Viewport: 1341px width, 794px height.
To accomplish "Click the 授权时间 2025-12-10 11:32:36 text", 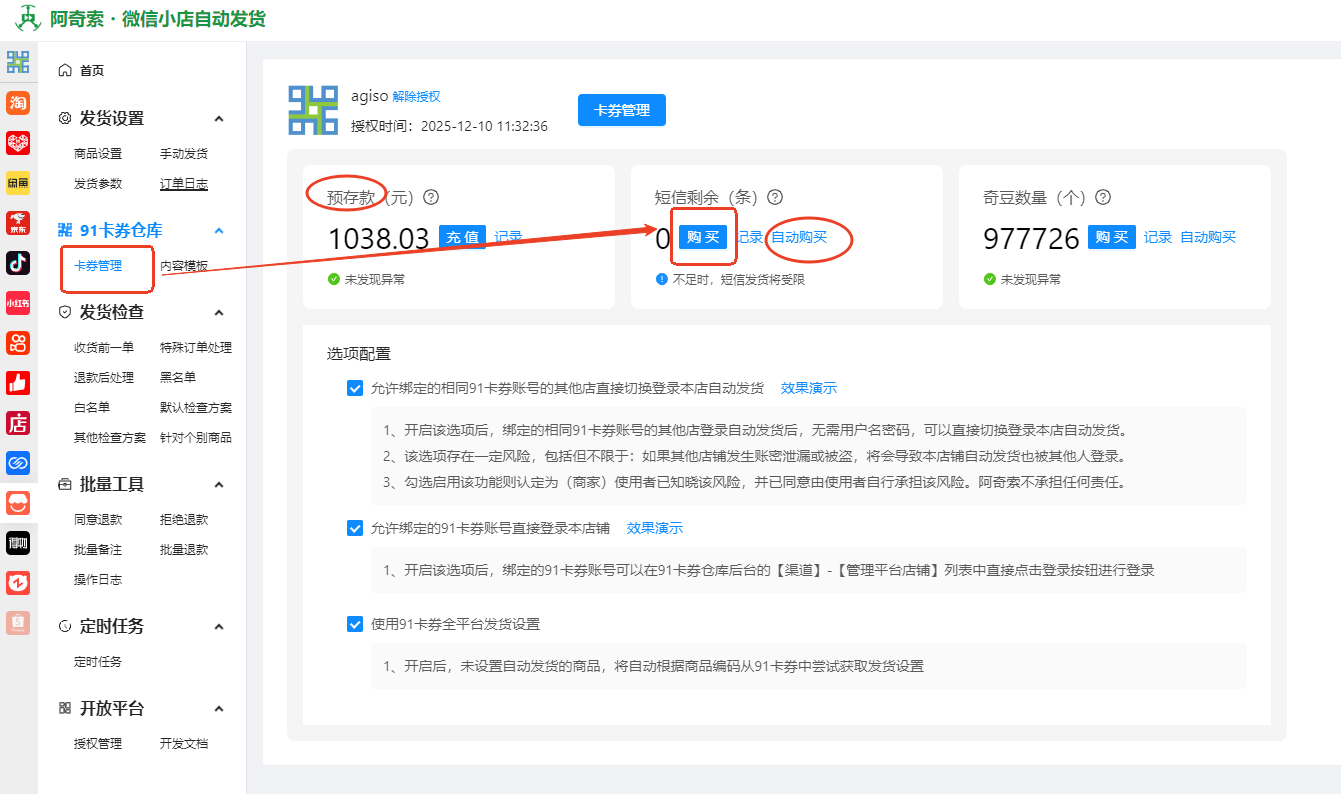I will tap(449, 127).
